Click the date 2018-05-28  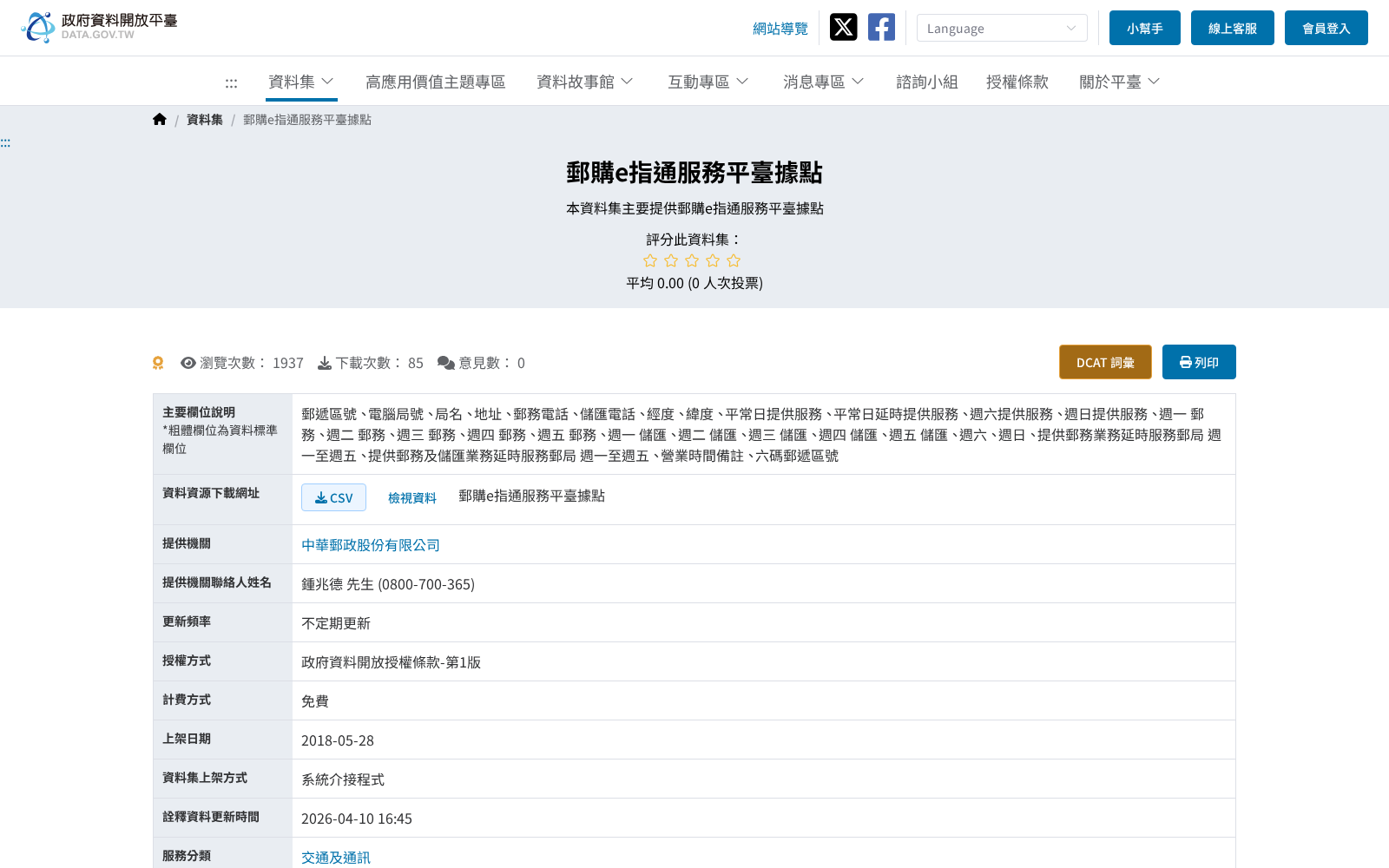coord(338,740)
